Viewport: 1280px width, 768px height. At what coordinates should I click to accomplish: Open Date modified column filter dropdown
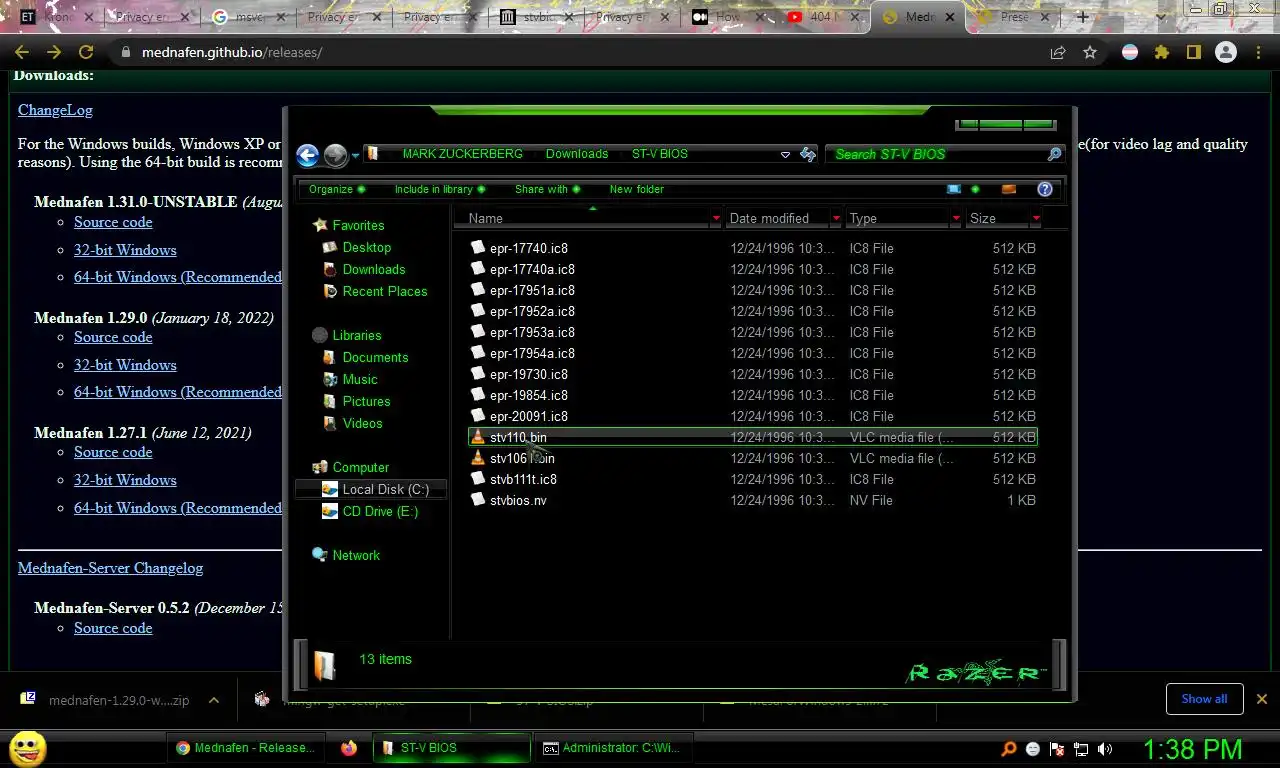pos(836,218)
